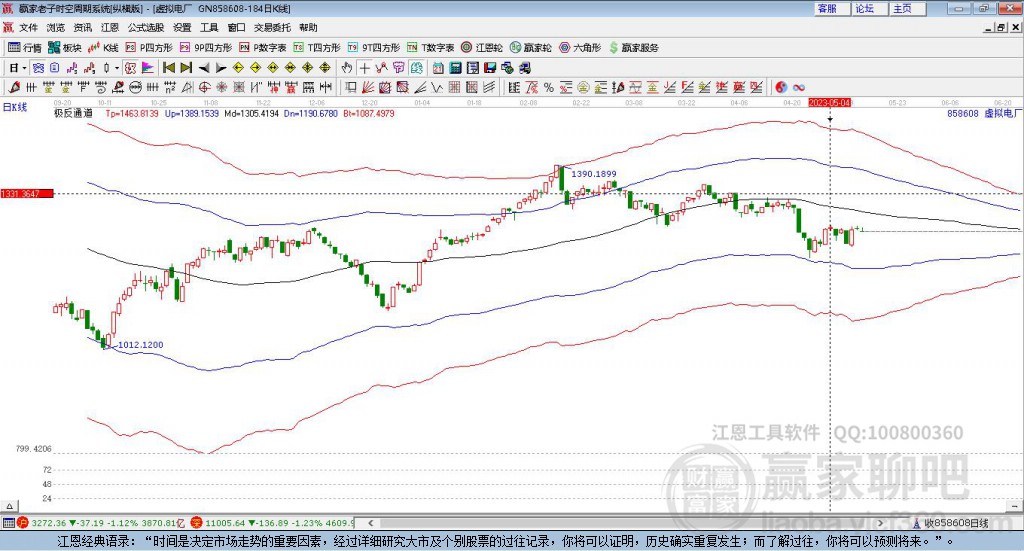Click the 858608 虚拟电厂 stock label
The image size is (1024, 551).
click(984, 114)
